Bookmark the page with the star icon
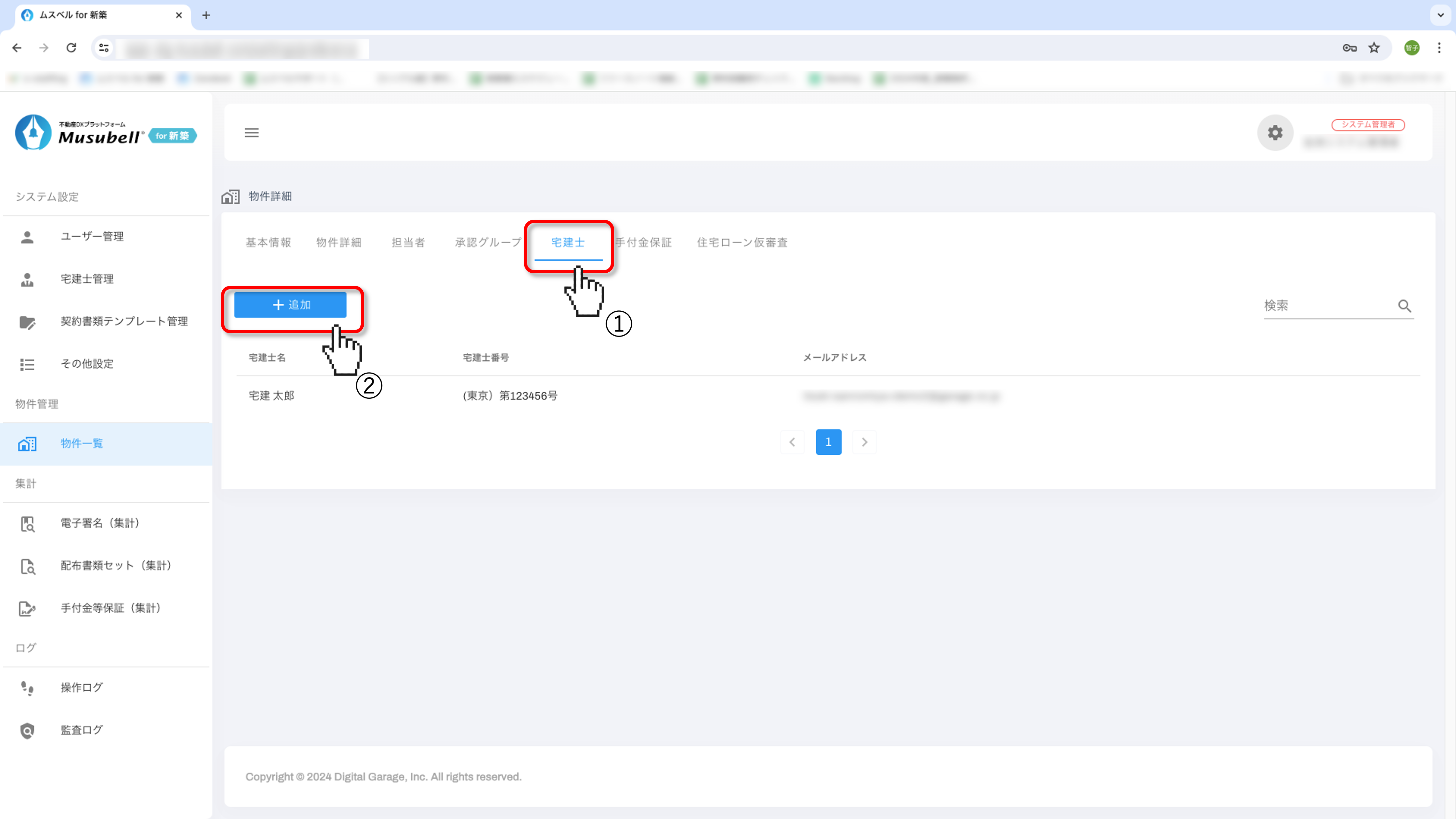Screen dimensions: 1456x819 tap(1374, 48)
